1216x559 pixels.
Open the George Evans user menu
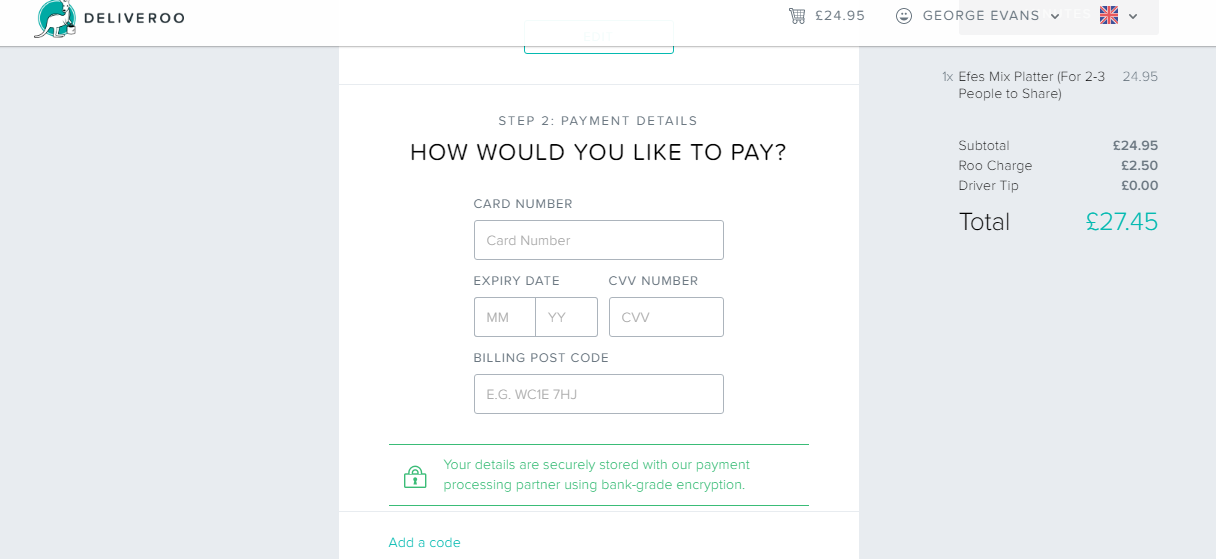pos(981,16)
